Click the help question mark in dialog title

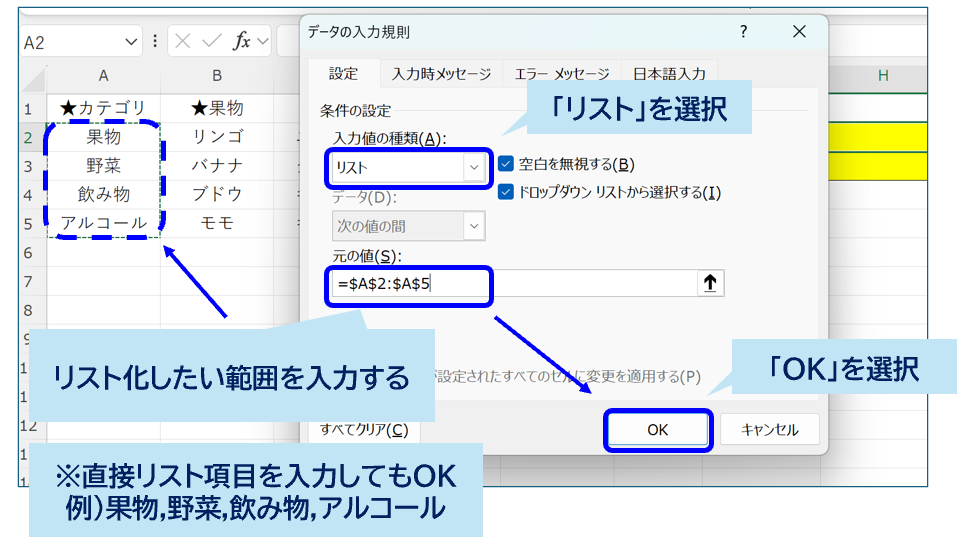(744, 32)
